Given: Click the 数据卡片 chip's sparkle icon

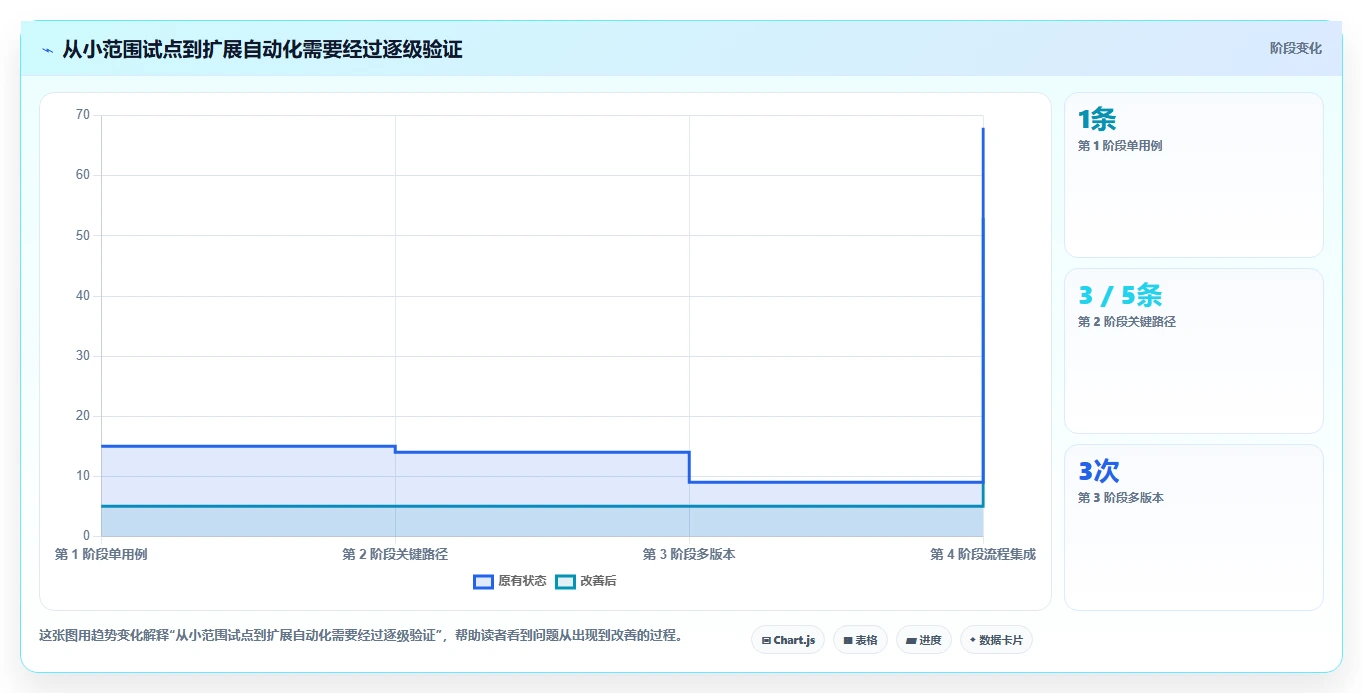Looking at the screenshot, I should pos(973,640).
